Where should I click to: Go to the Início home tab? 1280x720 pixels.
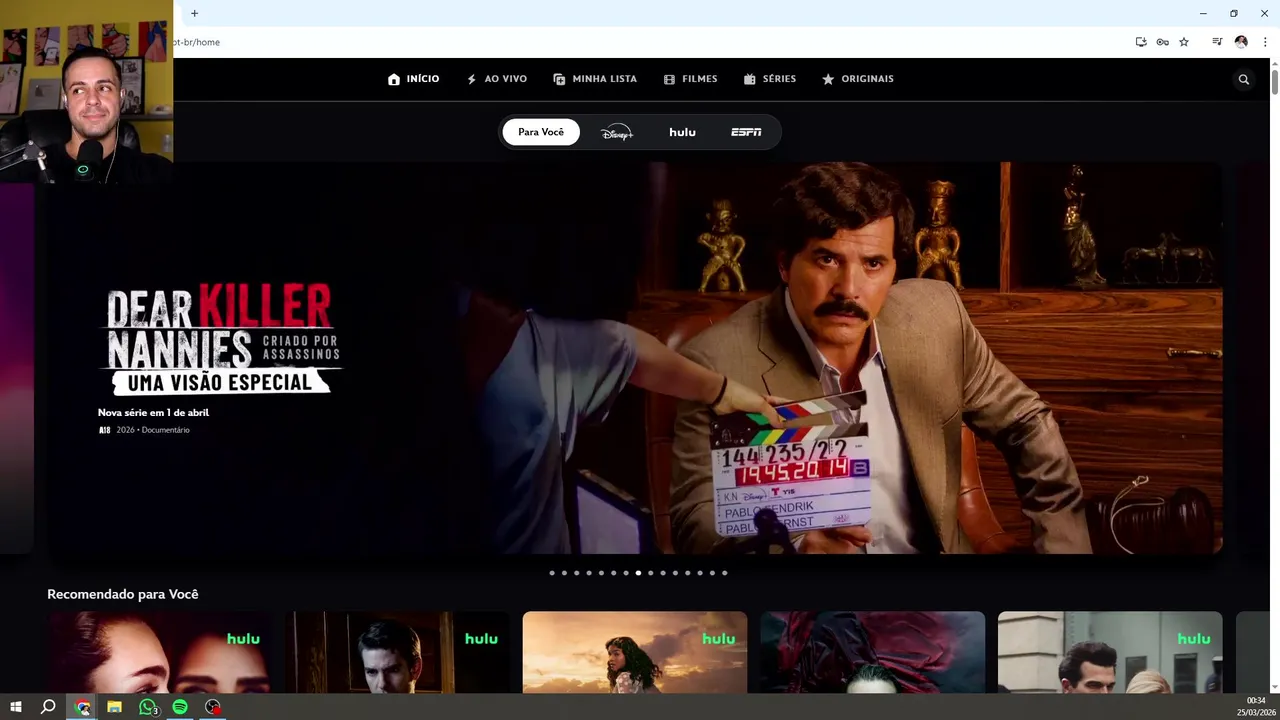pos(413,79)
